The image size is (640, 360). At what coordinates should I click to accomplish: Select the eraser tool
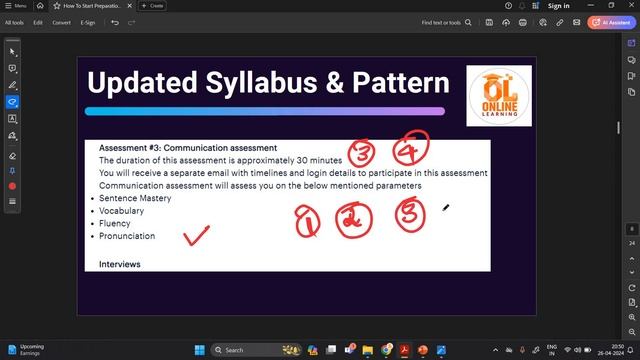point(12,156)
